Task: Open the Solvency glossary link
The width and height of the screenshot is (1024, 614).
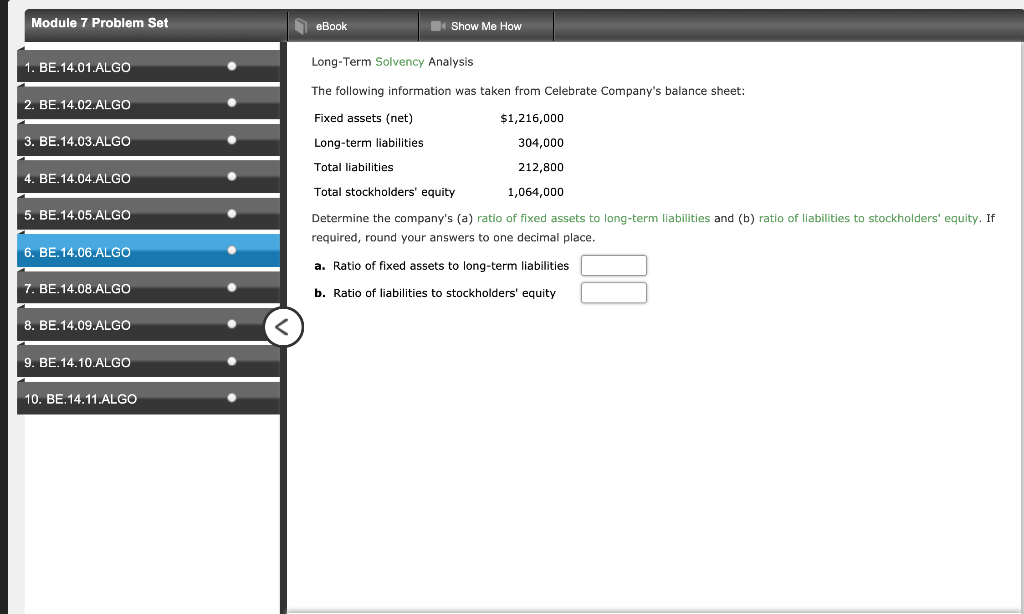Action: 398,61
